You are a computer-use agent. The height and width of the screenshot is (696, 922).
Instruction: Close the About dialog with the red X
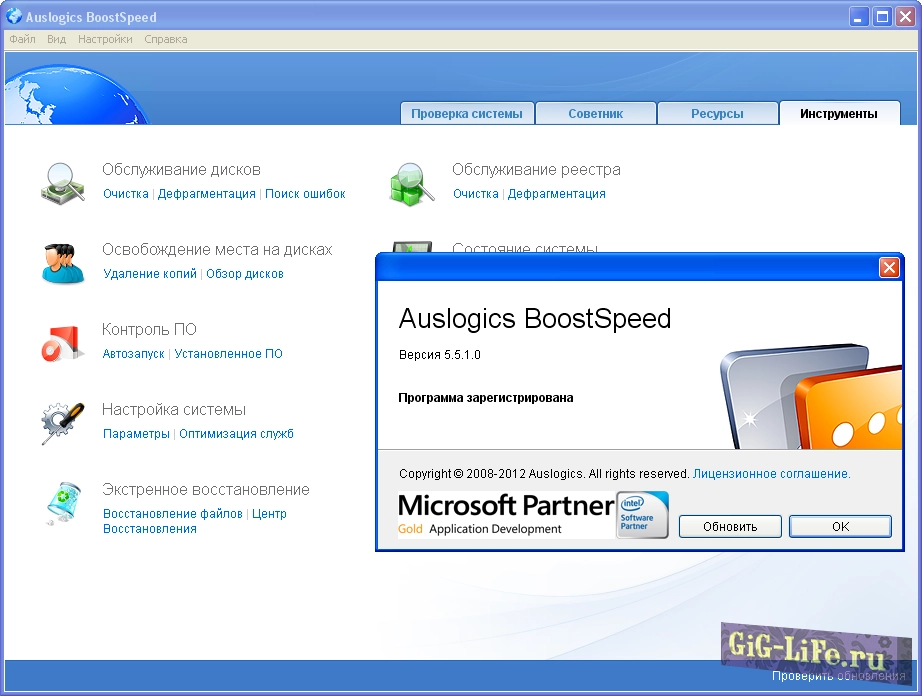[x=888, y=267]
